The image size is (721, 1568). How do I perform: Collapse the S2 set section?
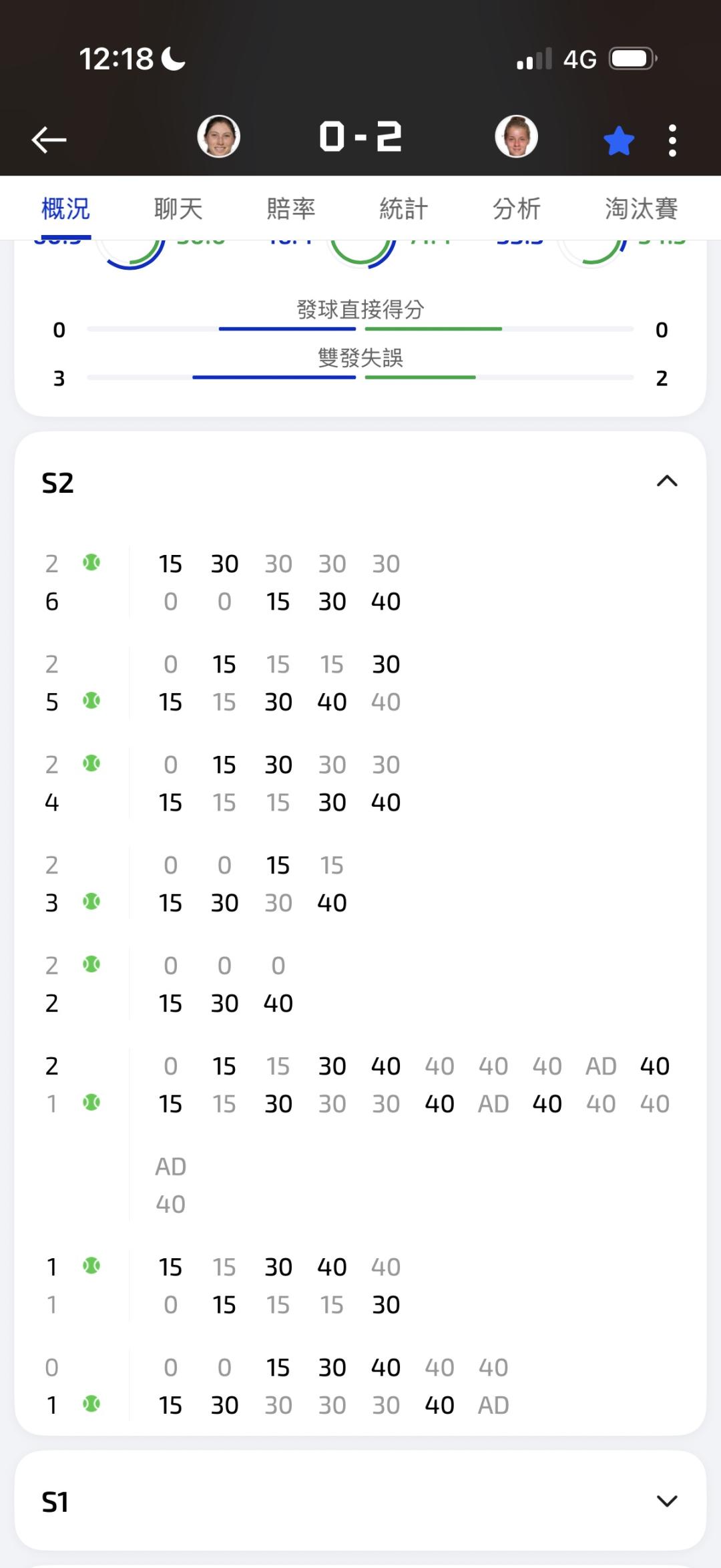(667, 481)
